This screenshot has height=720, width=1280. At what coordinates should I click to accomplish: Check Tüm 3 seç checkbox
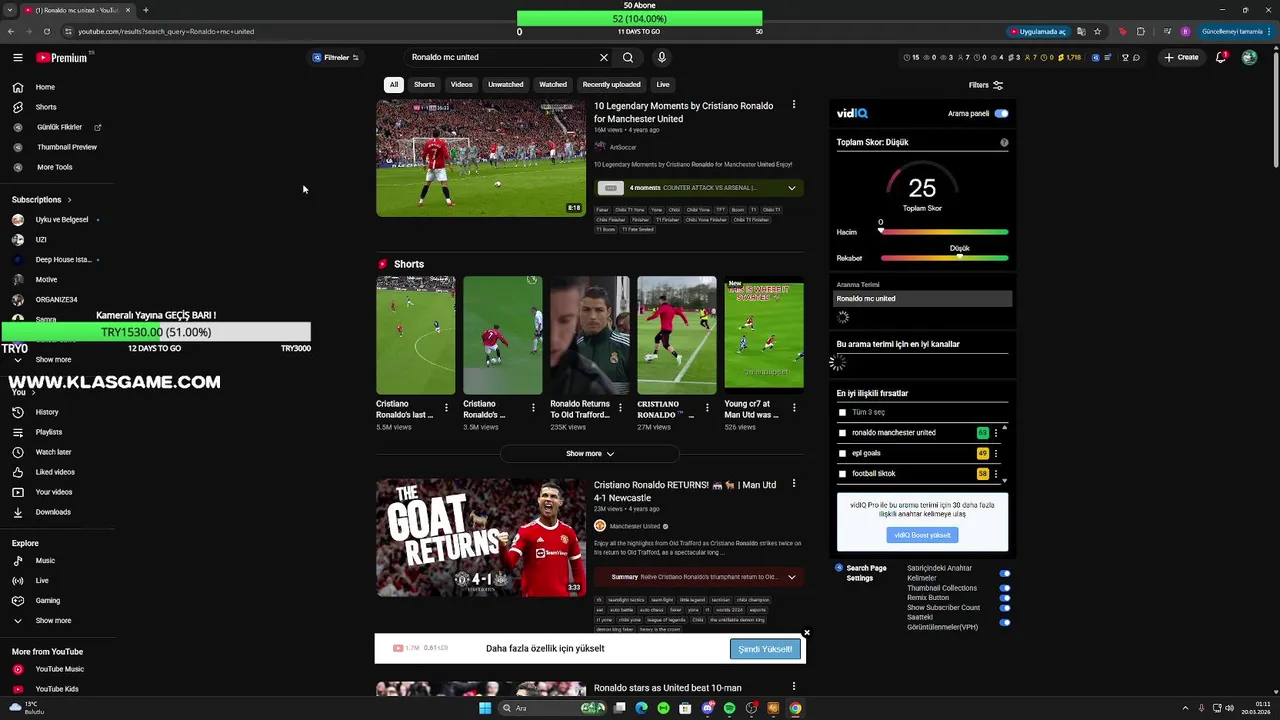click(842, 412)
